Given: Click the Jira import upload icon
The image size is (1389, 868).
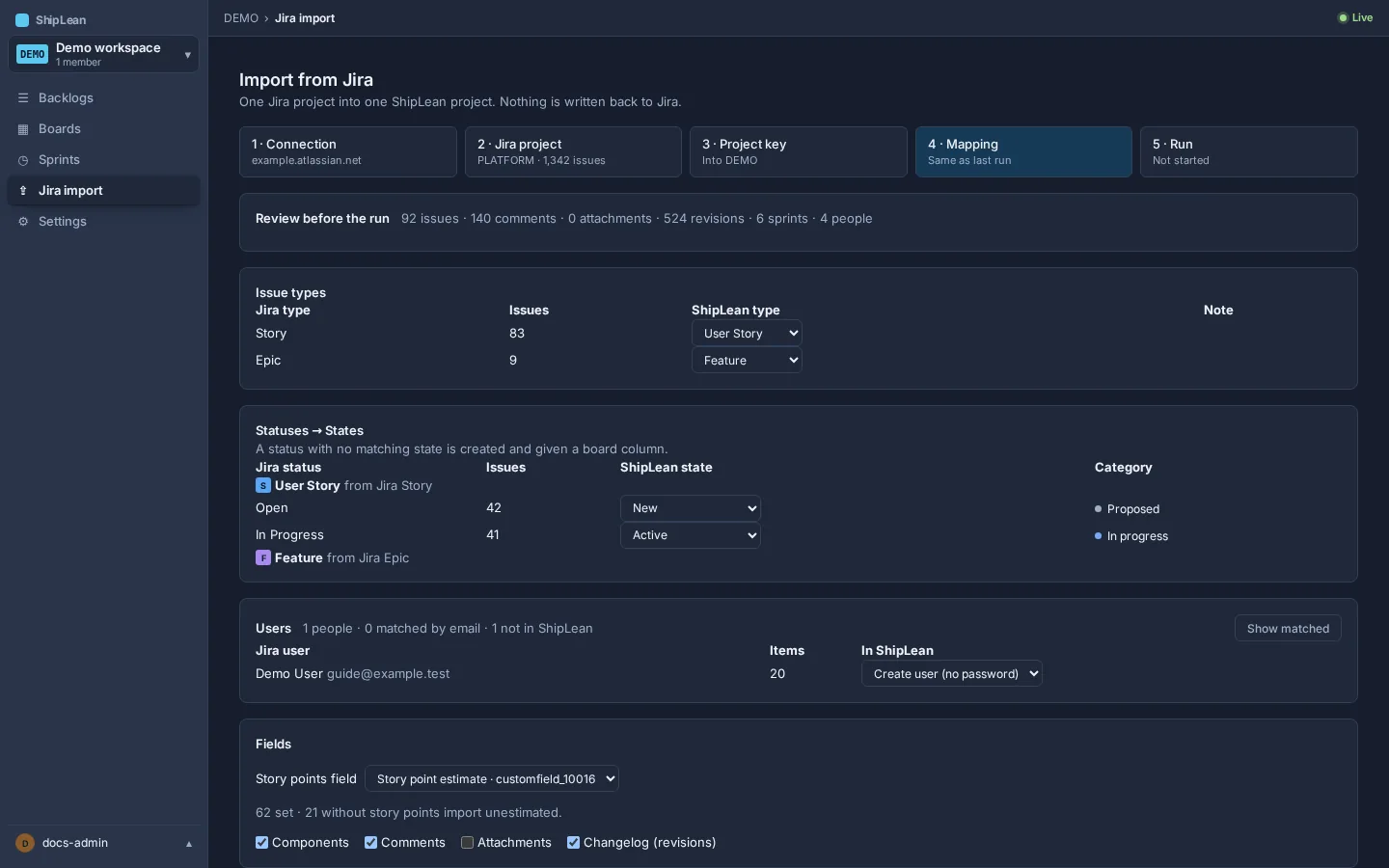Looking at the screenshot, I should (23, 191).
